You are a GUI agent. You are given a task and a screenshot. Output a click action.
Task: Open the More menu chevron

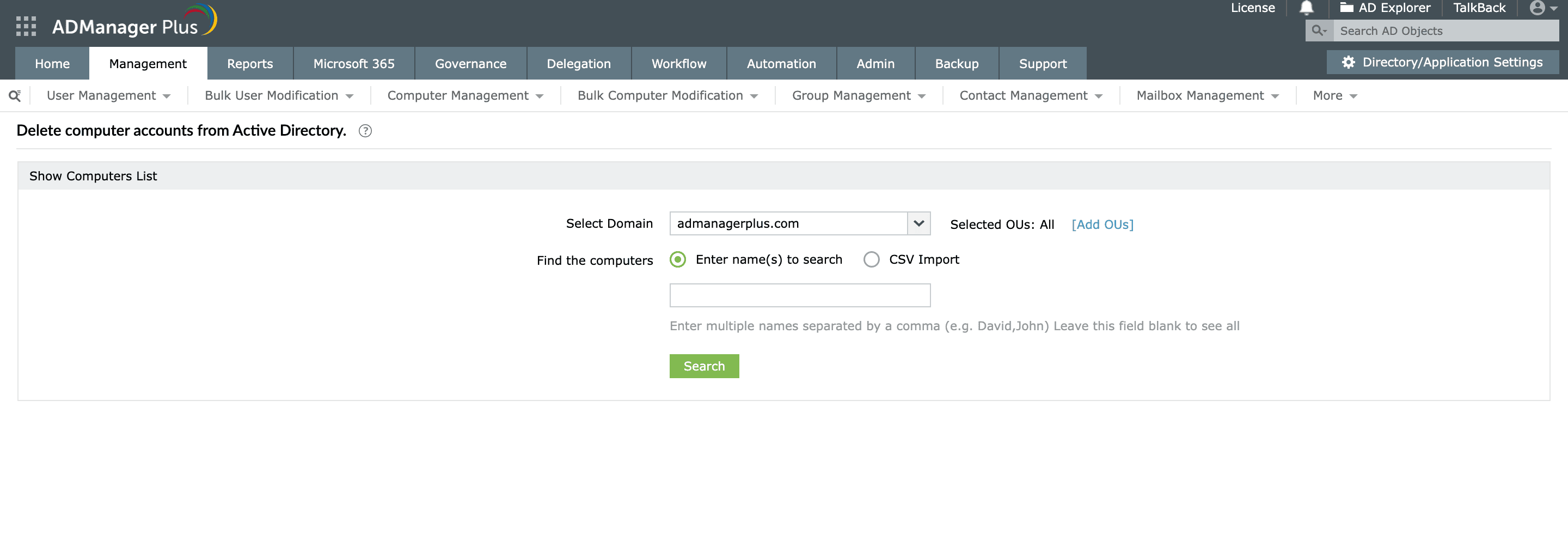1352,95
